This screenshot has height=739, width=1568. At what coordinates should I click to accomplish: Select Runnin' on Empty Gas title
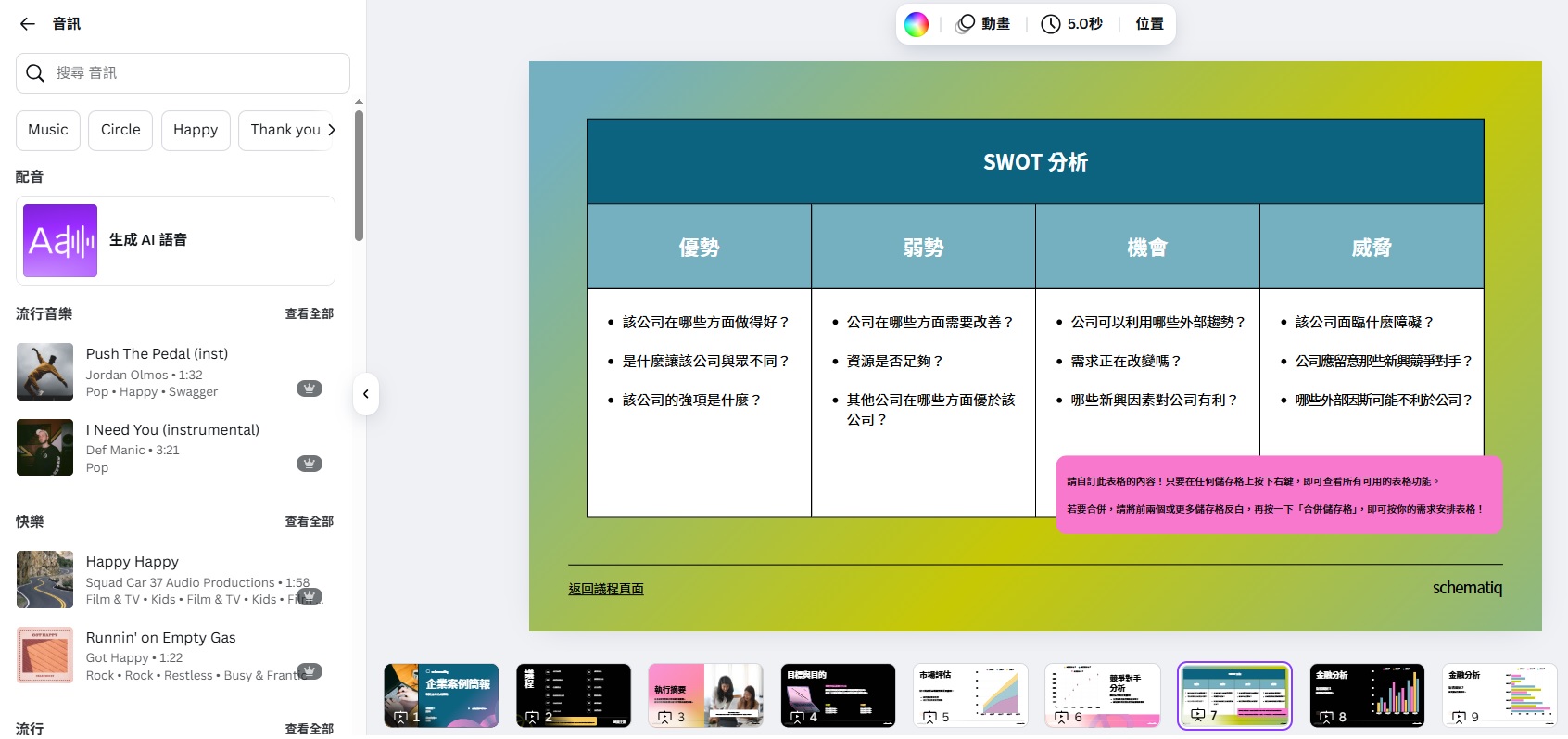tap(160, 638)
